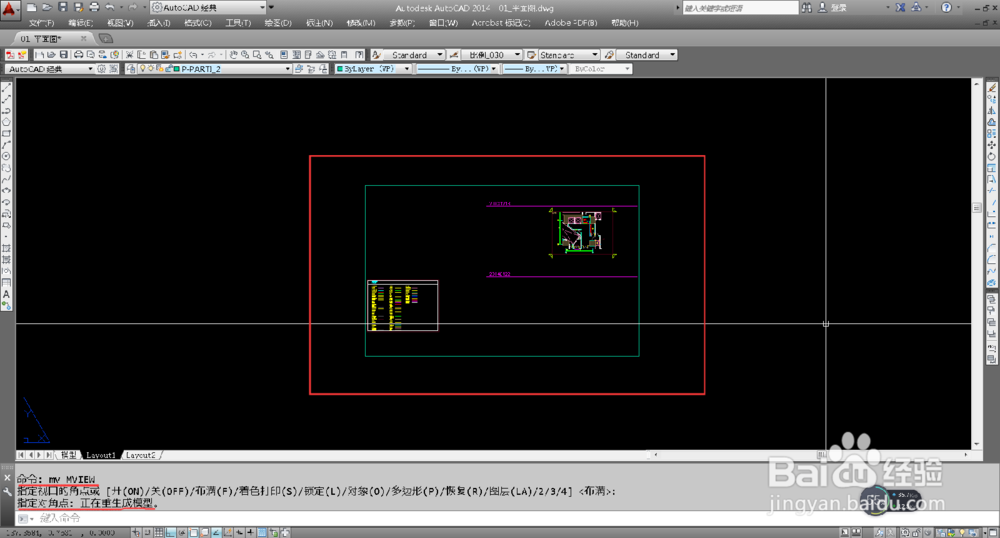This screenshot has height=538, width=1000.
Task: Select the Circle draw tool
Action: click(6, 156)
